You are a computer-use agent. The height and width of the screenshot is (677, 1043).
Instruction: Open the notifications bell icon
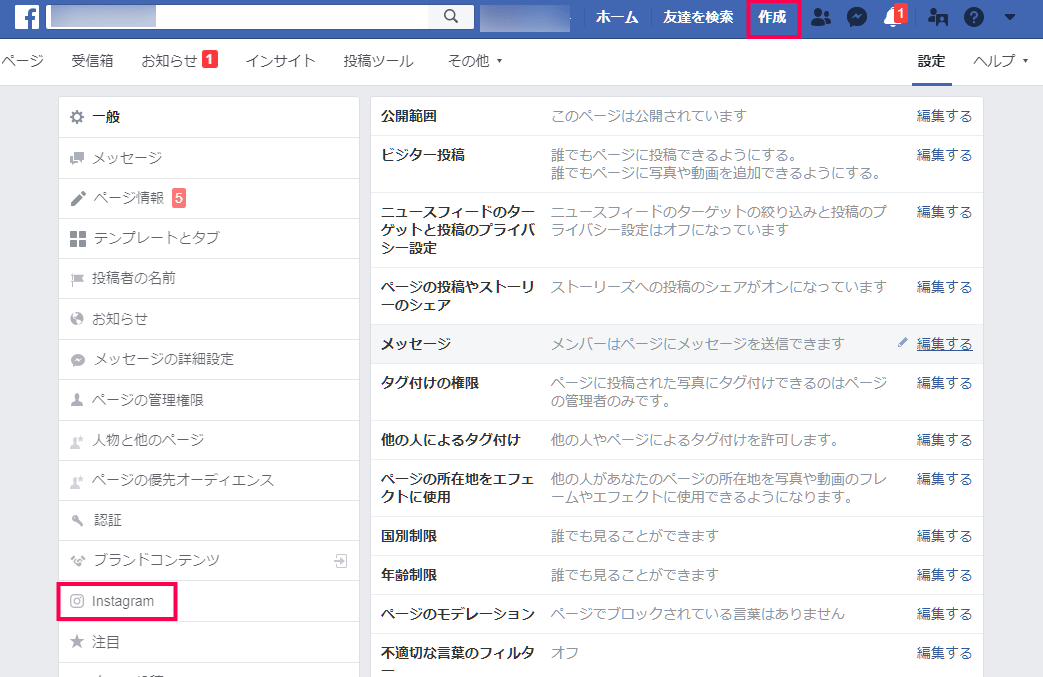tap(892, 17)
